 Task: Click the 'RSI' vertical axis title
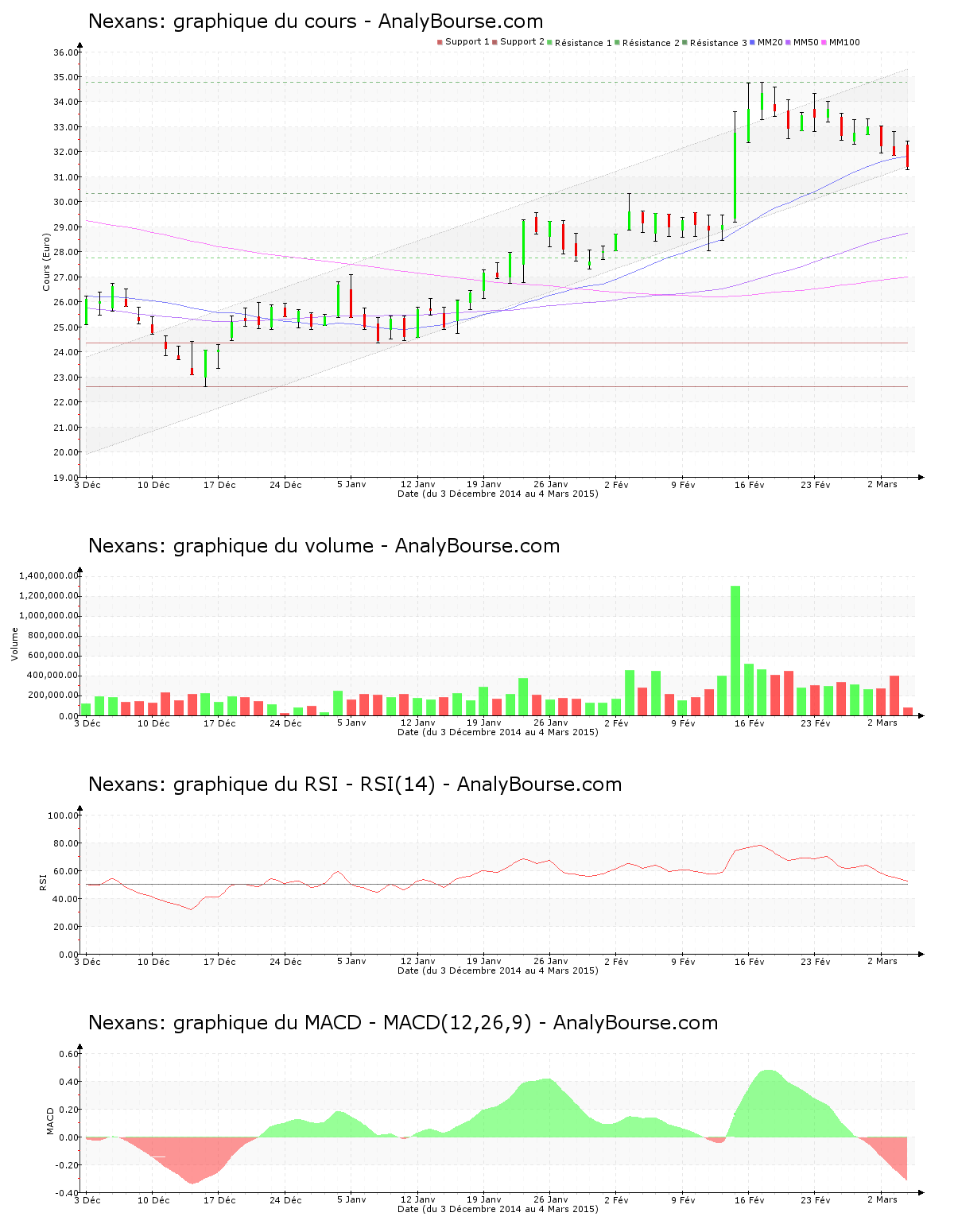43,881
